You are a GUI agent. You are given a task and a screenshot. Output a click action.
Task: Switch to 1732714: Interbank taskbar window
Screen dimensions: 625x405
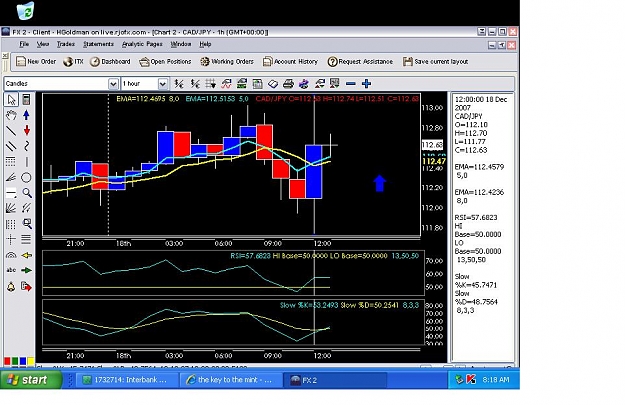click(126, 380)
